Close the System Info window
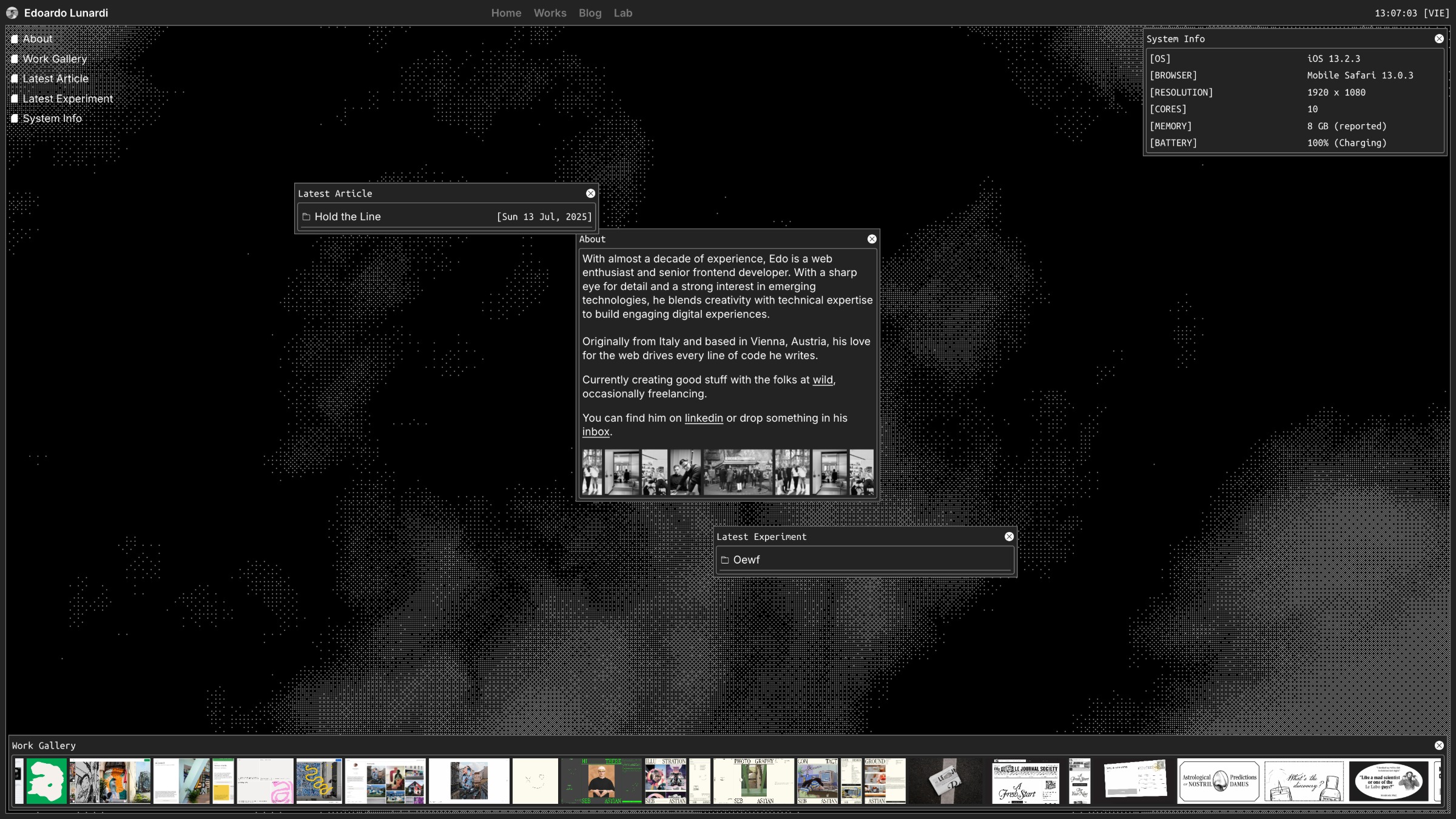This screenshot has width=1456, height=819. pos(1438,39)
